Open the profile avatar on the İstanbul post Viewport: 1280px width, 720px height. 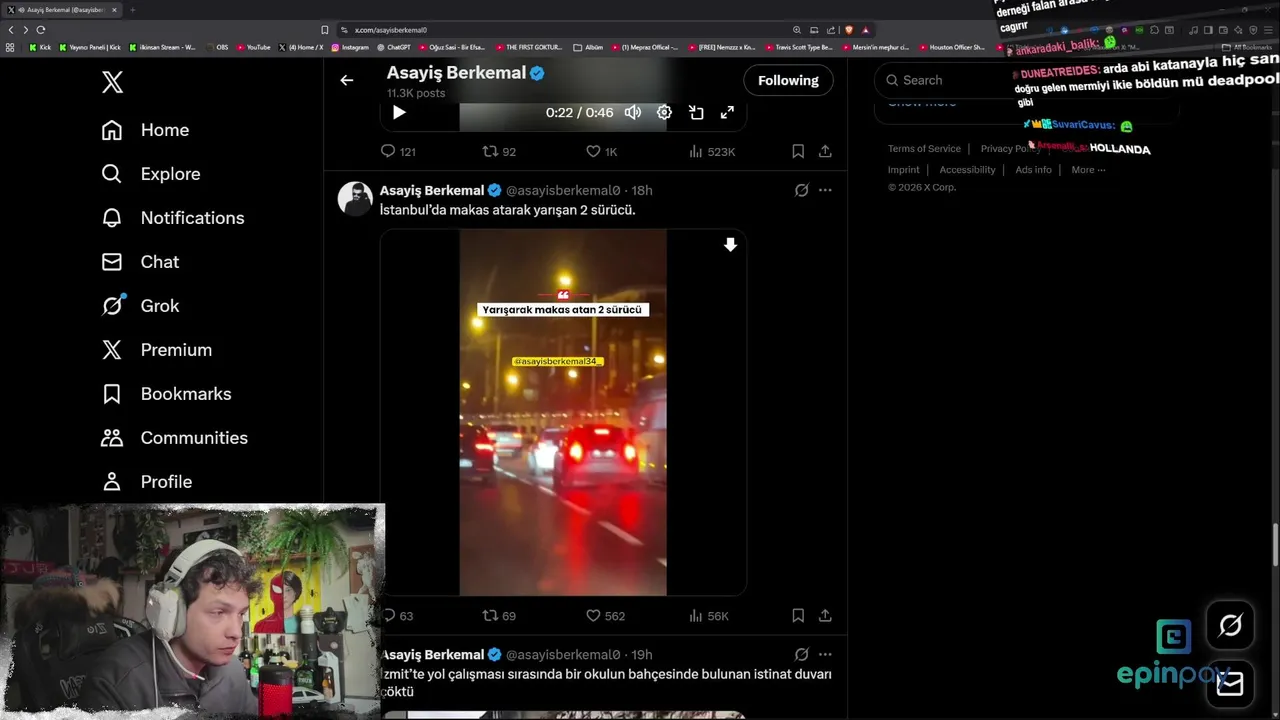tap(355, 198)
